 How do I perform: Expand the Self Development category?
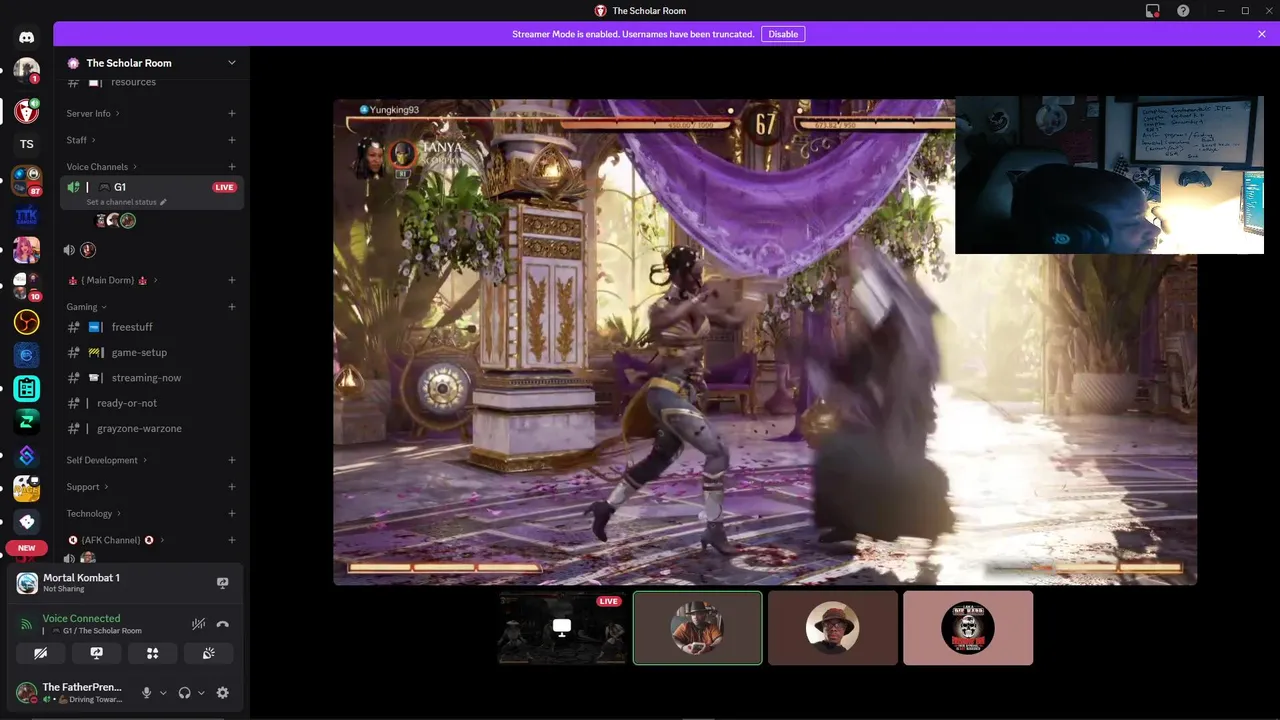coord(107,460)
